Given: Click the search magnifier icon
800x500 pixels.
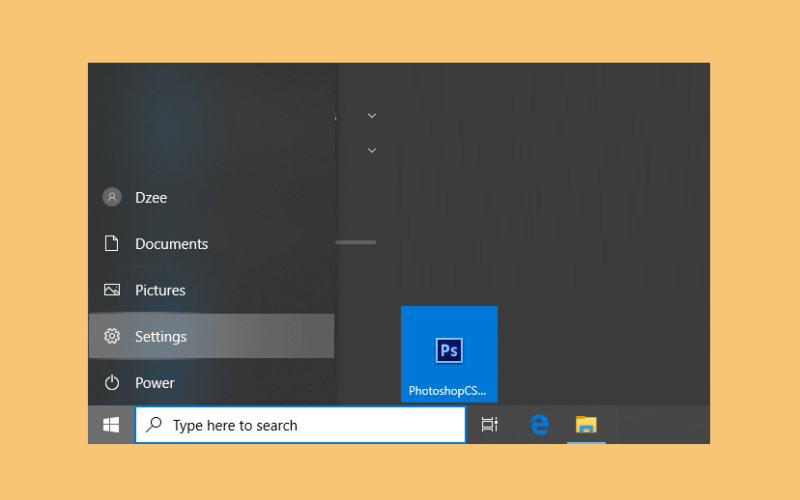Looking at the screenshot, I should (x=154, y=424).
